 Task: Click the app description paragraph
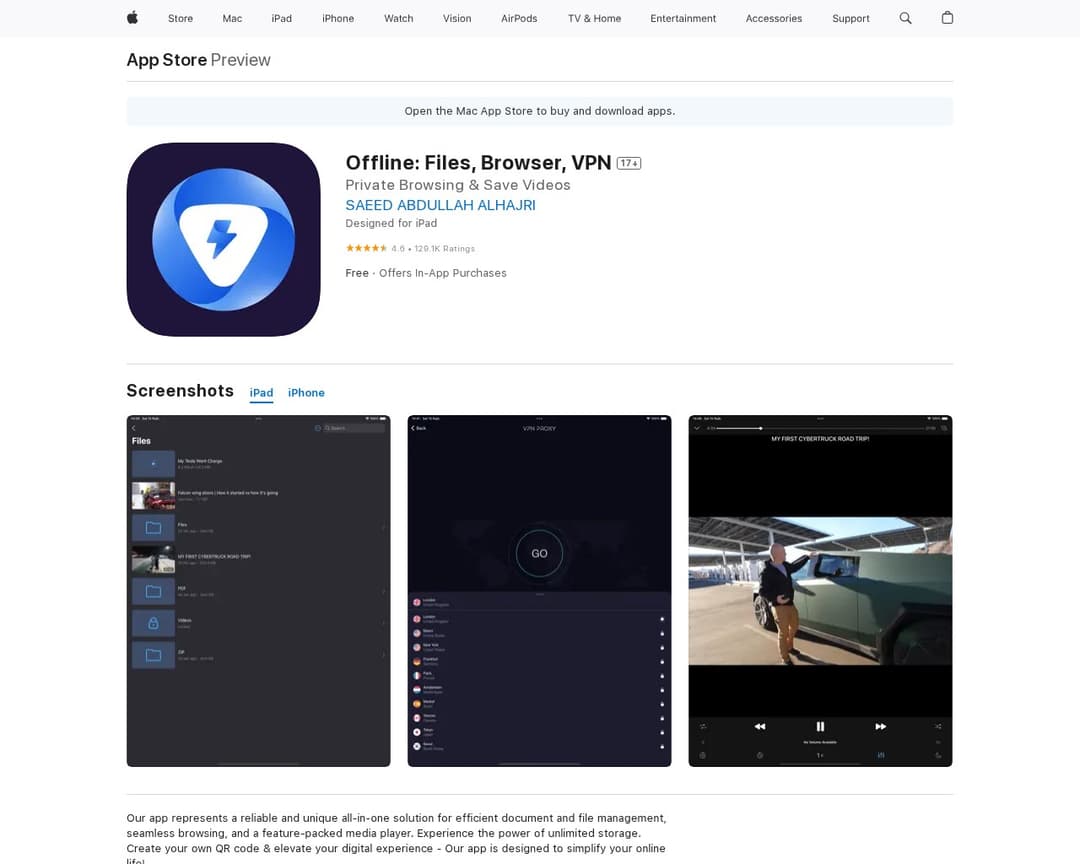396,837
